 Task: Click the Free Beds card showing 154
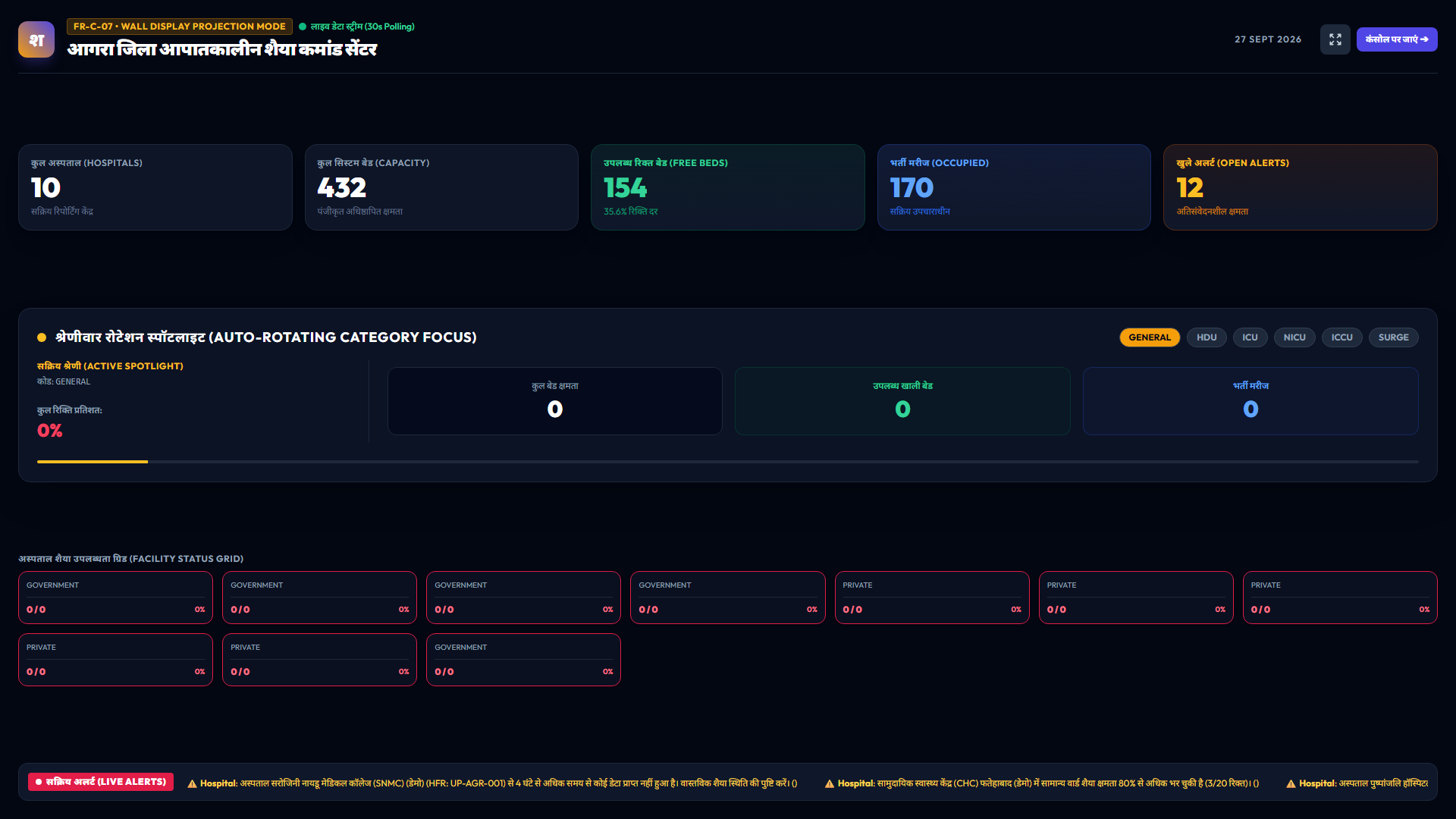(x=727, y=187)
